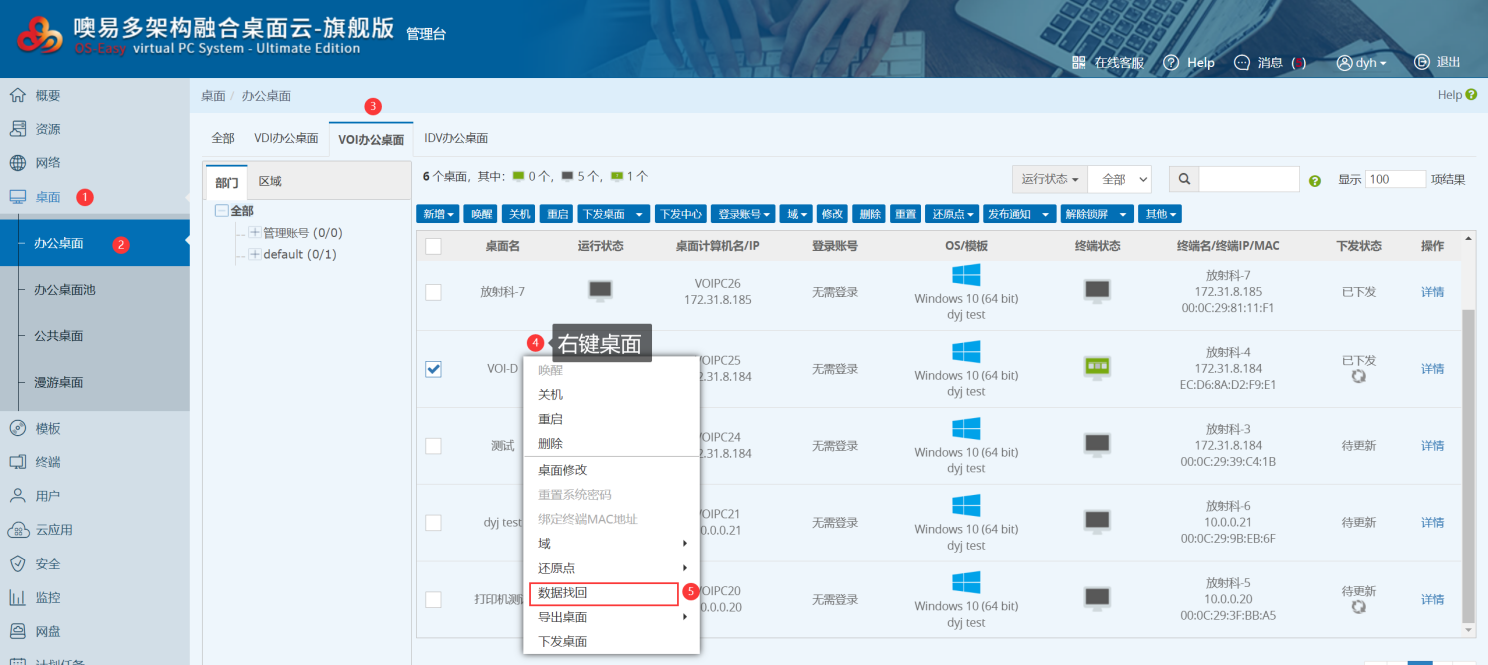Click the table's vertical scrollbar
This screenshot has width=1488, height=665.
(1468, 460)
